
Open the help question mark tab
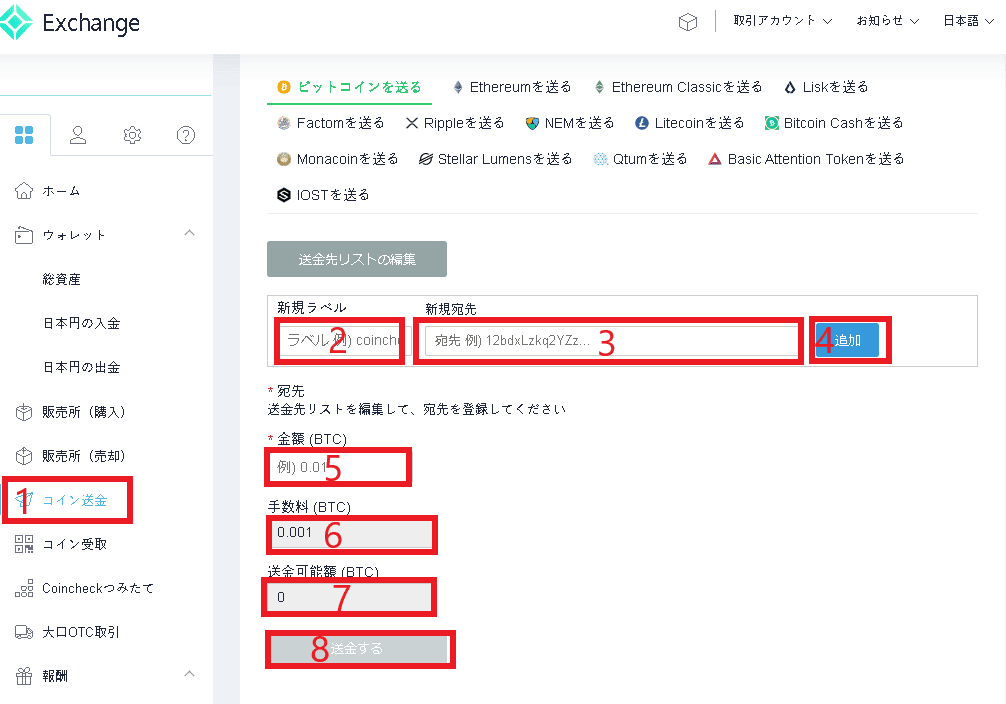(x=186, y=135)
